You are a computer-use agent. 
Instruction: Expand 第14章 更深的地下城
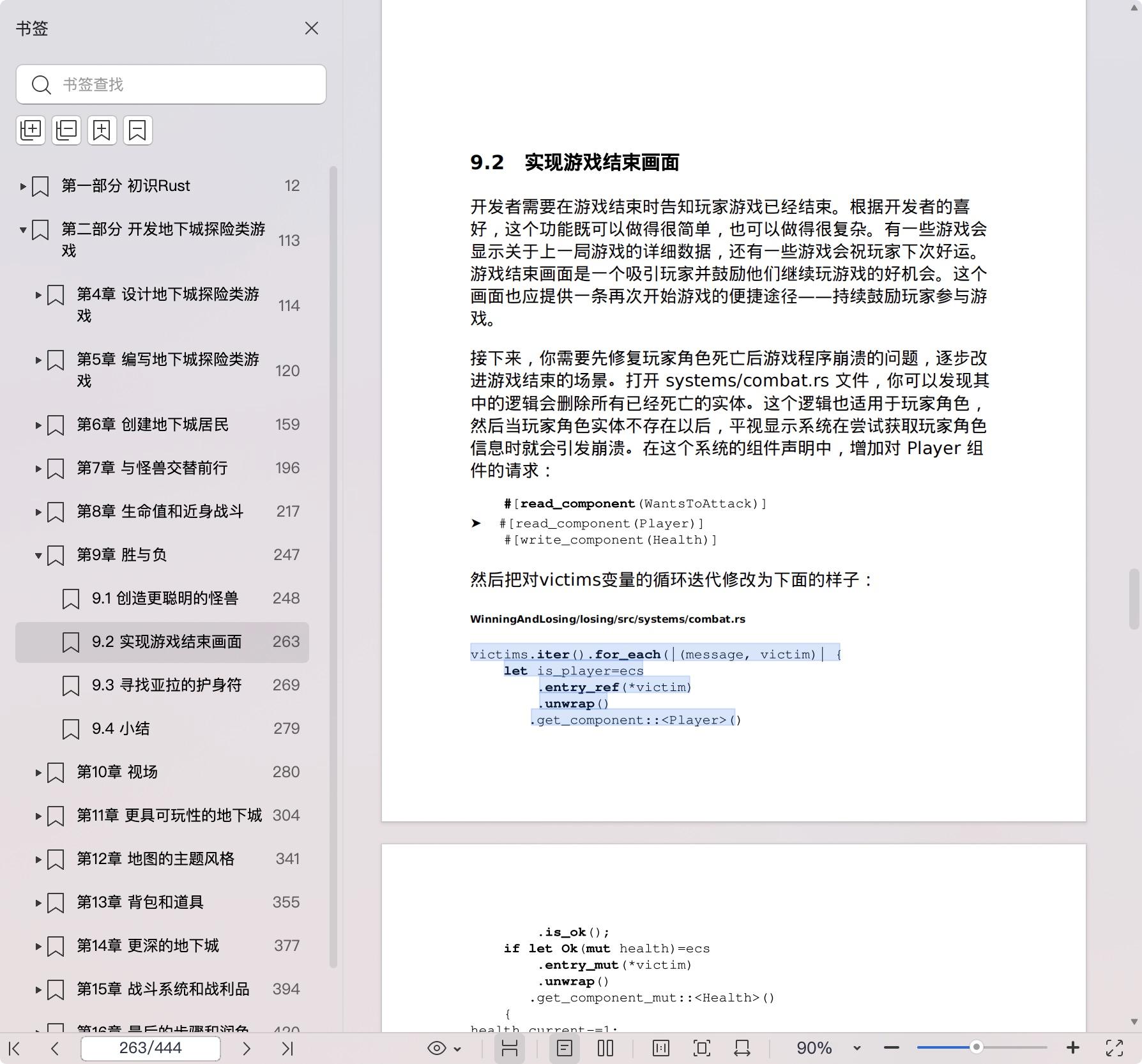tap(38, 946)
